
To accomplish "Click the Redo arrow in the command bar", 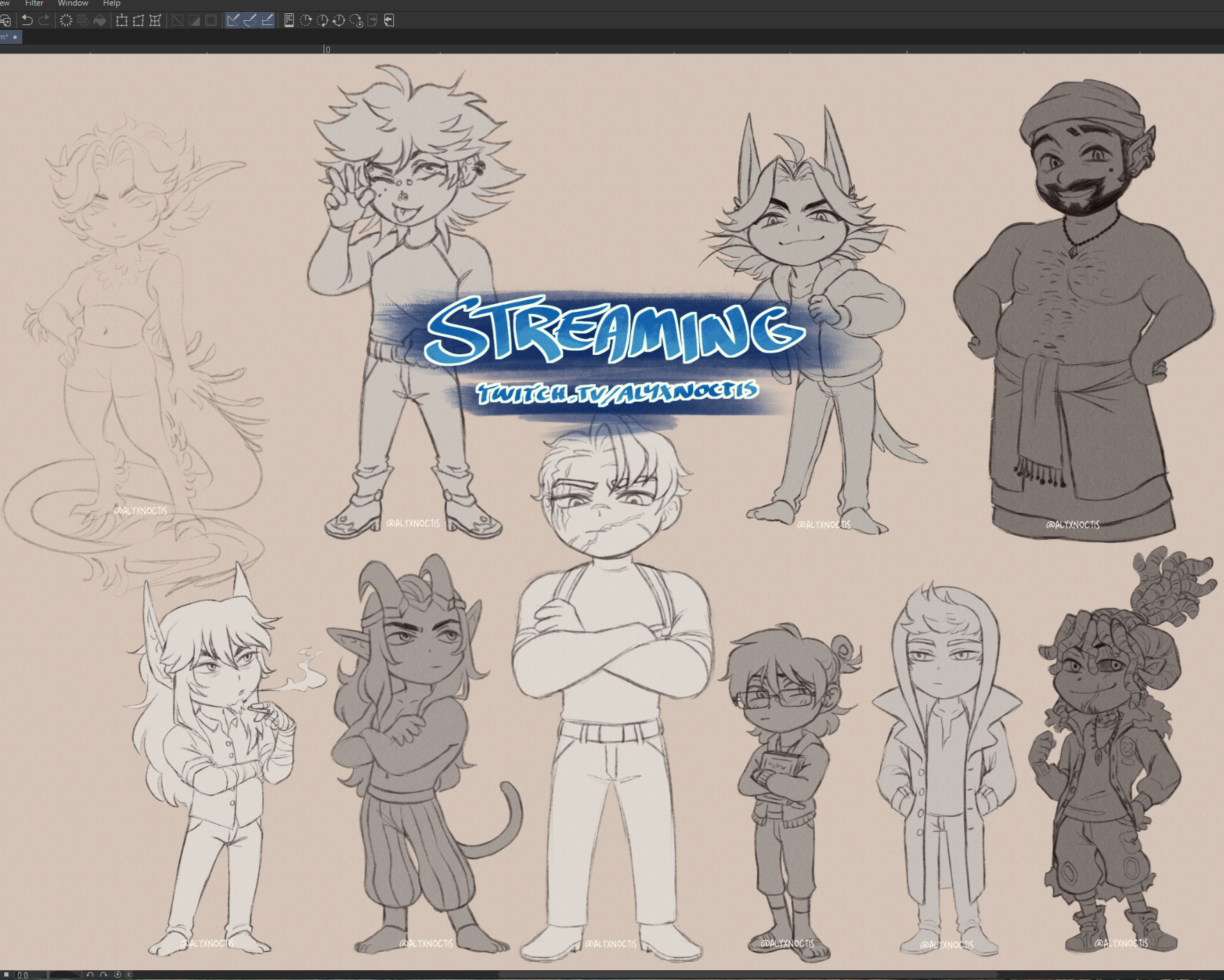I will (x=44, y=20).
